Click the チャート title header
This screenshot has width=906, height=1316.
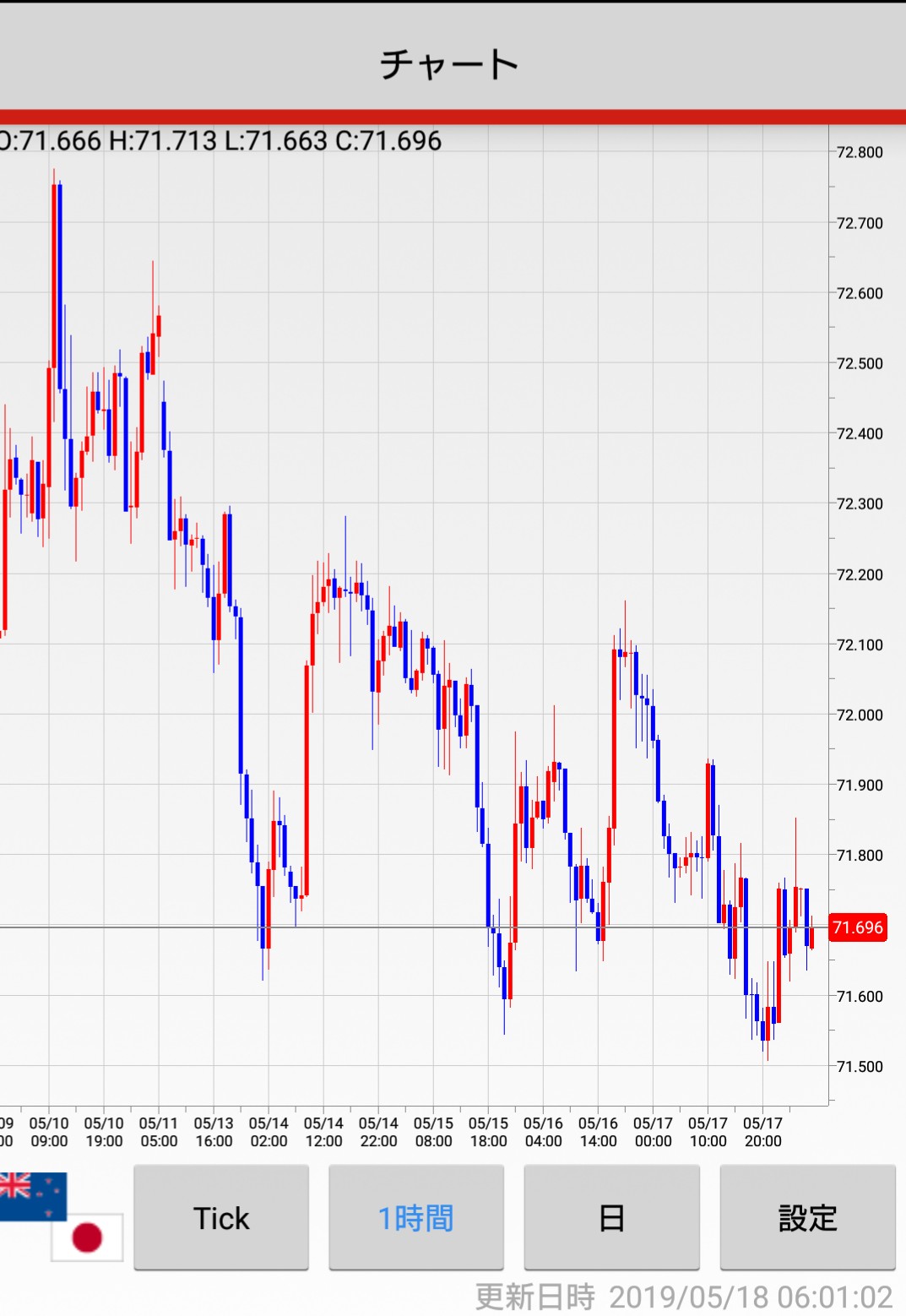point(449,64)
